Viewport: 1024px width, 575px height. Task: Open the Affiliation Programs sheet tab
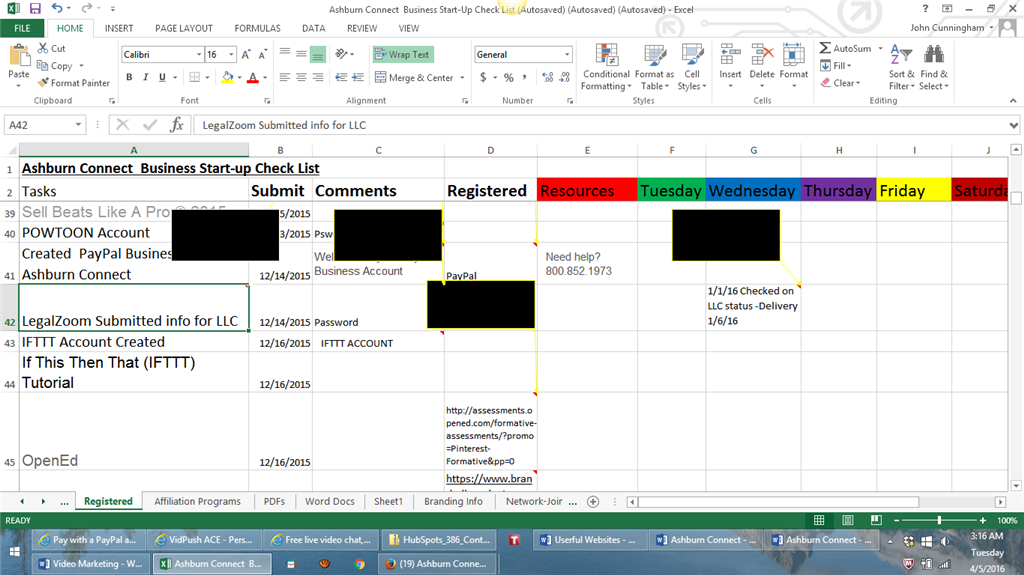pos(197,502)
